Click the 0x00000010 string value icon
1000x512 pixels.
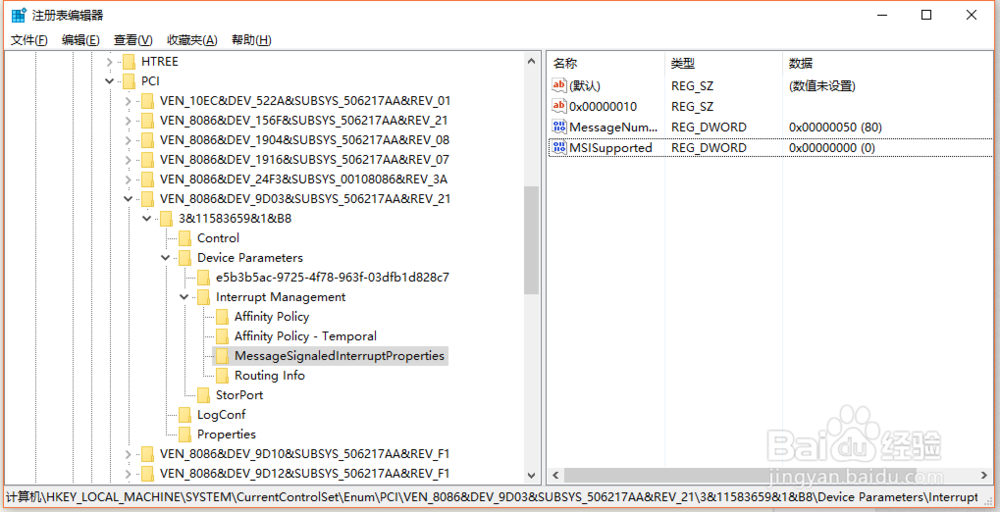tap(559, 106)
